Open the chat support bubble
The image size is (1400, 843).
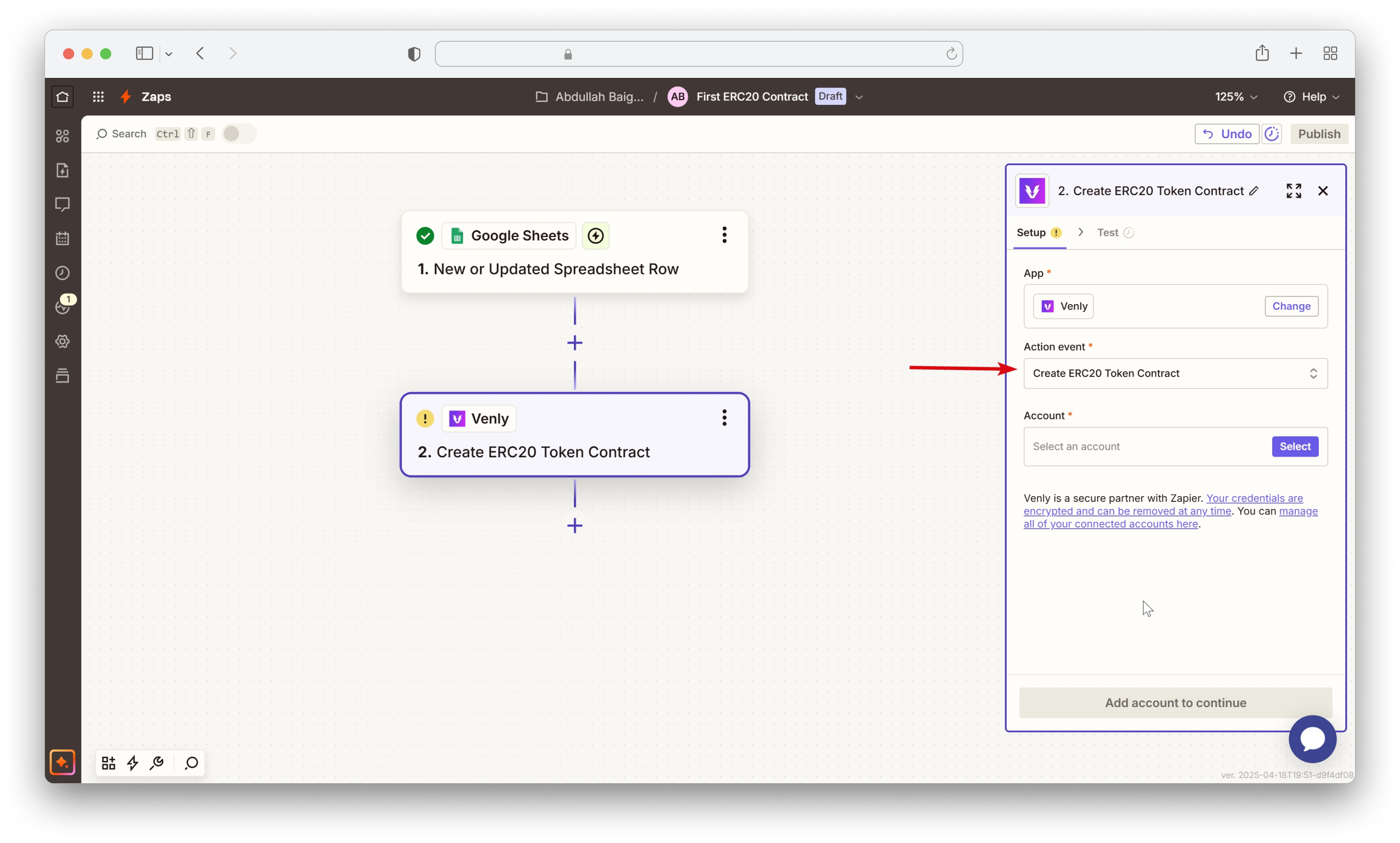point(1312,739)
